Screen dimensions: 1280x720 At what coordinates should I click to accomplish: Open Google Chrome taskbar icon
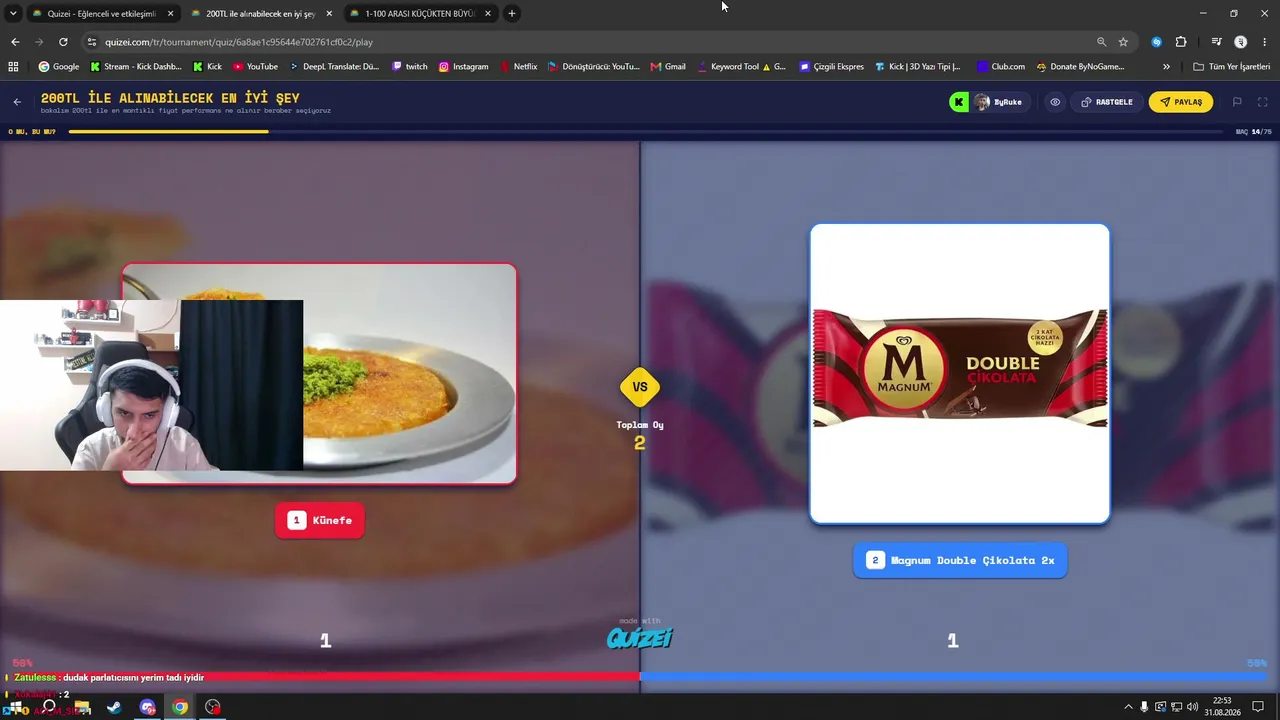click(x=180, y=707)
